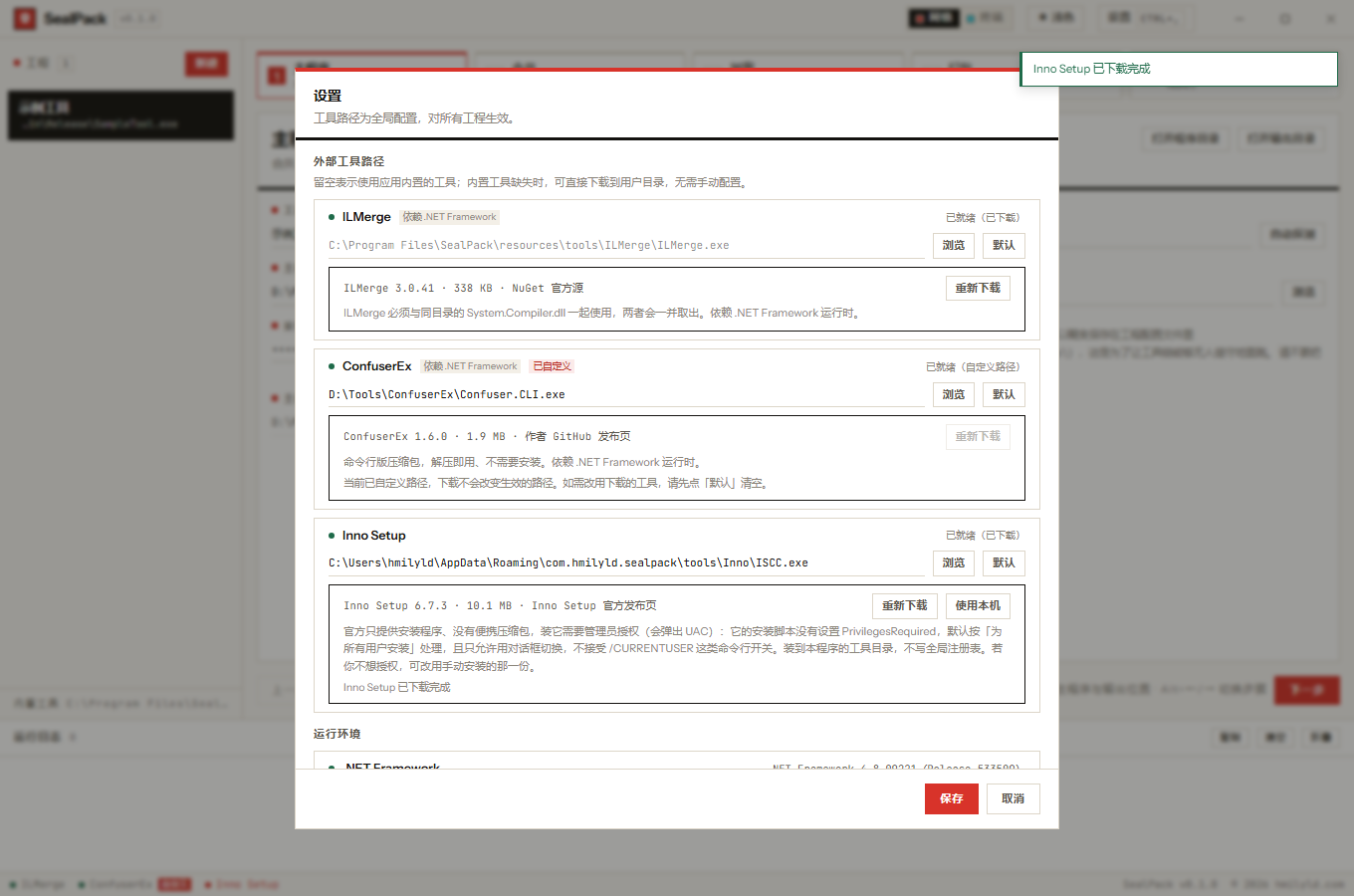Click the green status dot before Inno Setup
Viewport: 1354px width, 896px height.
[332, 536]
